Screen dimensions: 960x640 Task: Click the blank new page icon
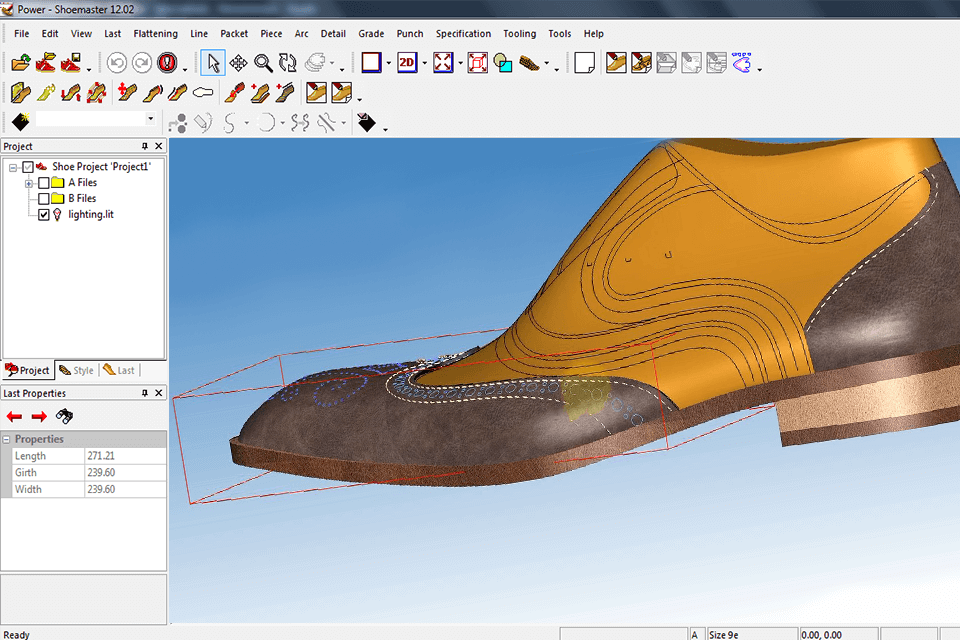(585, 63)
